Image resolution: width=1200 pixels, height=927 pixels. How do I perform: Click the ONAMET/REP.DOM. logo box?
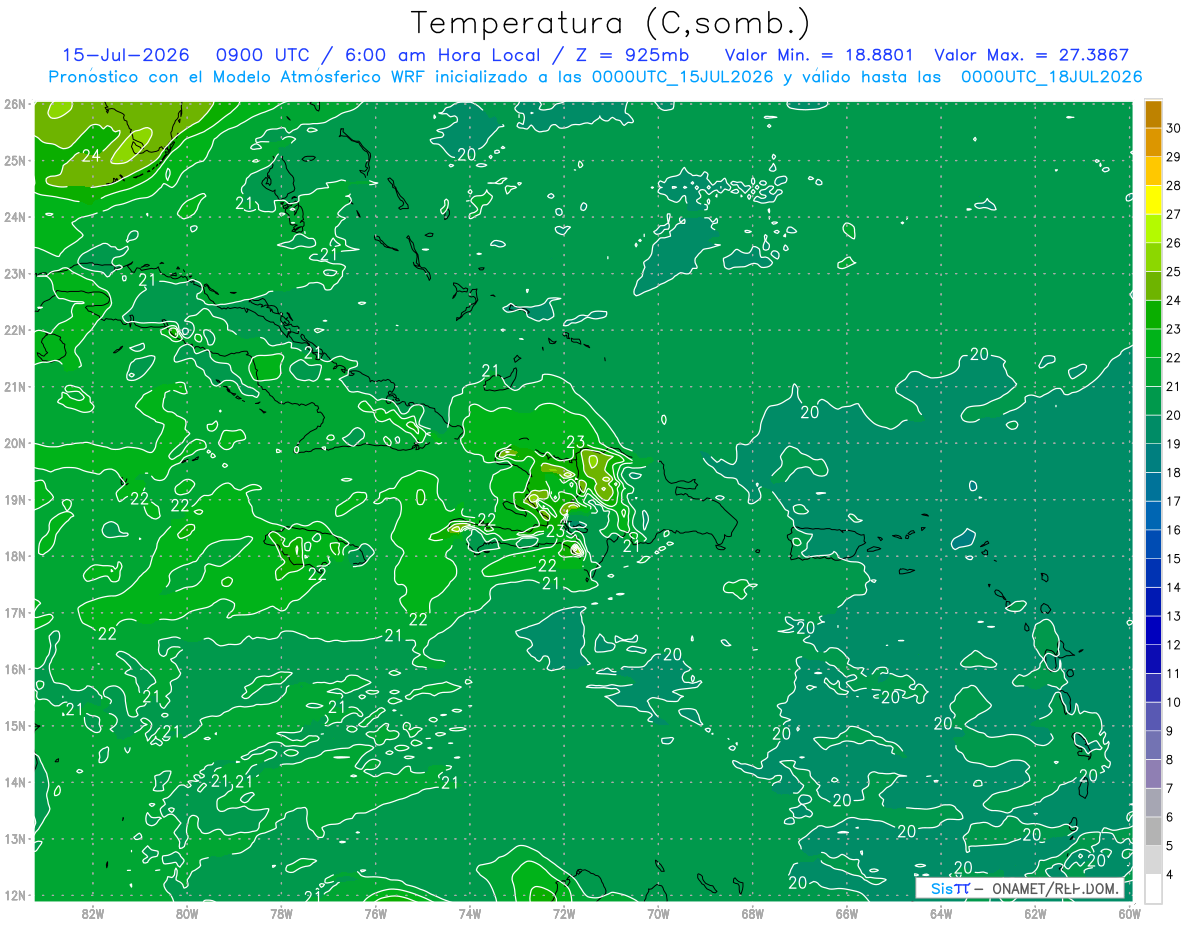(1020, 888)
